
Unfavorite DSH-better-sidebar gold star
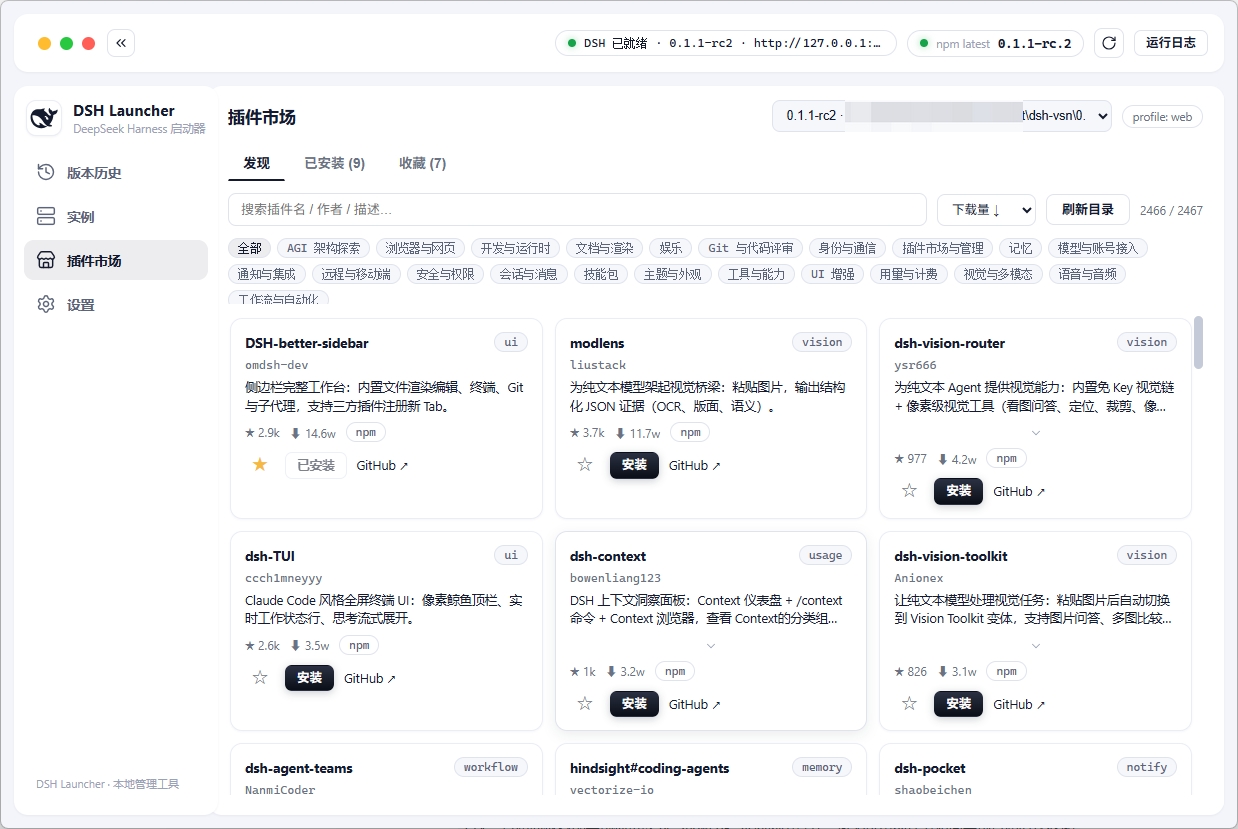click(260, 465)
